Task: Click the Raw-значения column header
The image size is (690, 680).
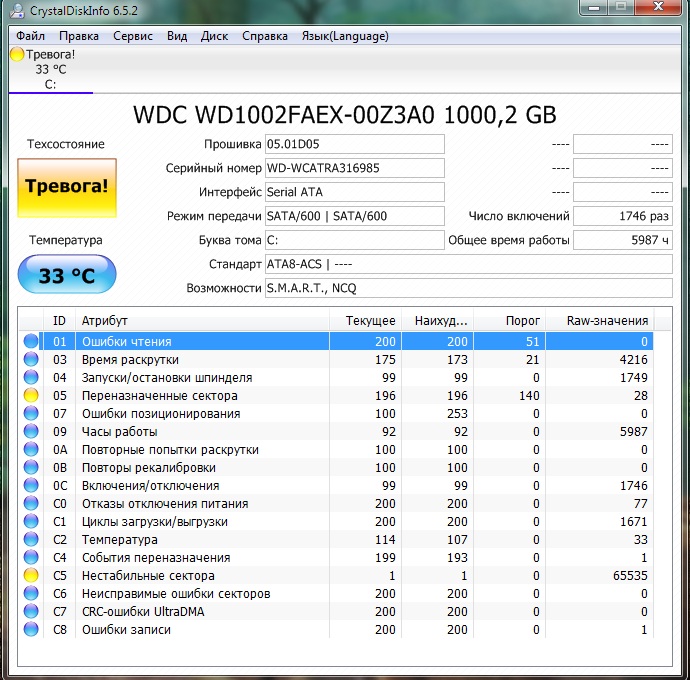Action: [599, 321]
